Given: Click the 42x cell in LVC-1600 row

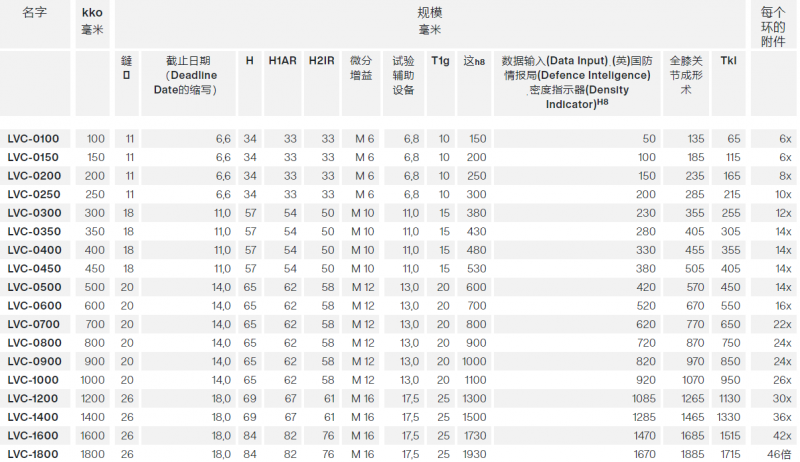Looking at the screenshot, I should coord(782,436).
